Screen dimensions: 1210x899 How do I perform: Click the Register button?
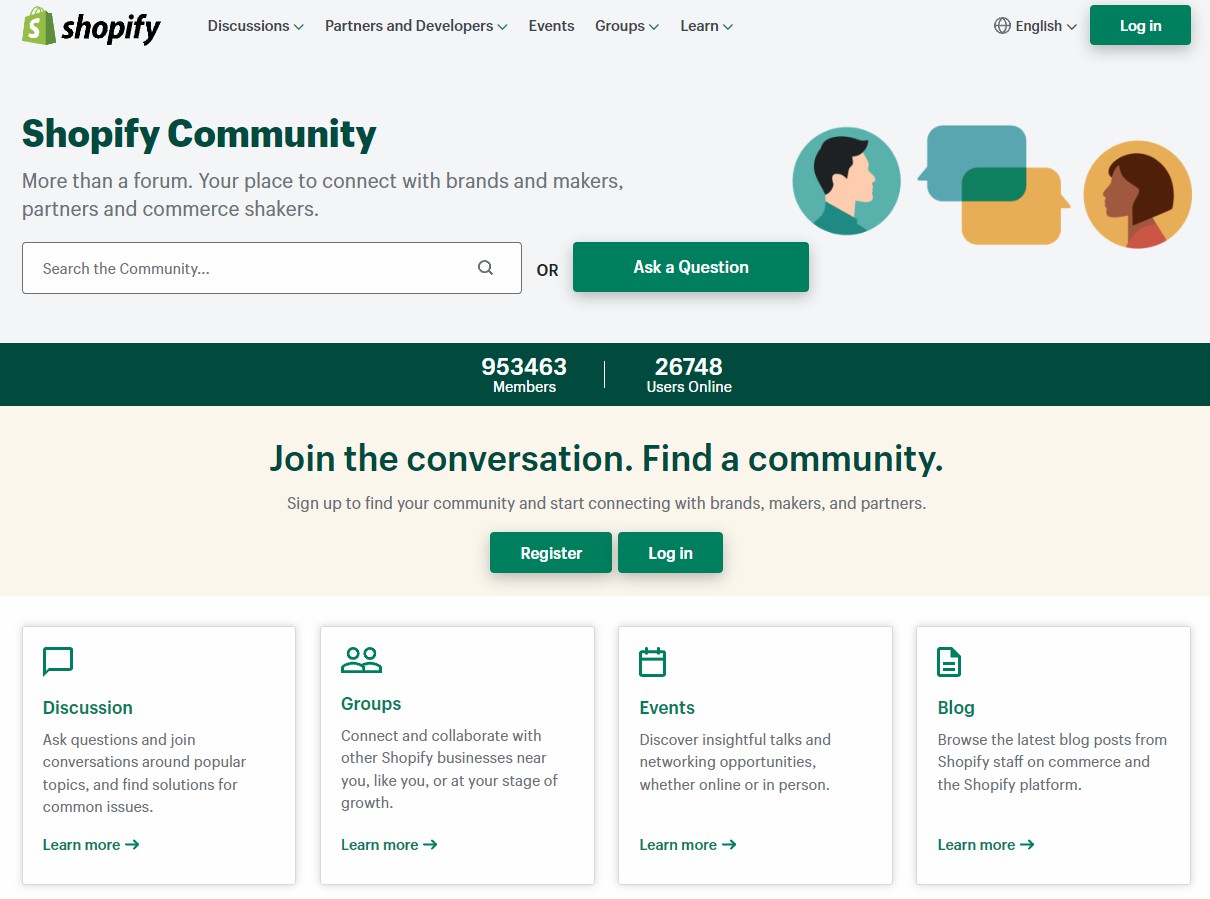(x=550, y=553)
